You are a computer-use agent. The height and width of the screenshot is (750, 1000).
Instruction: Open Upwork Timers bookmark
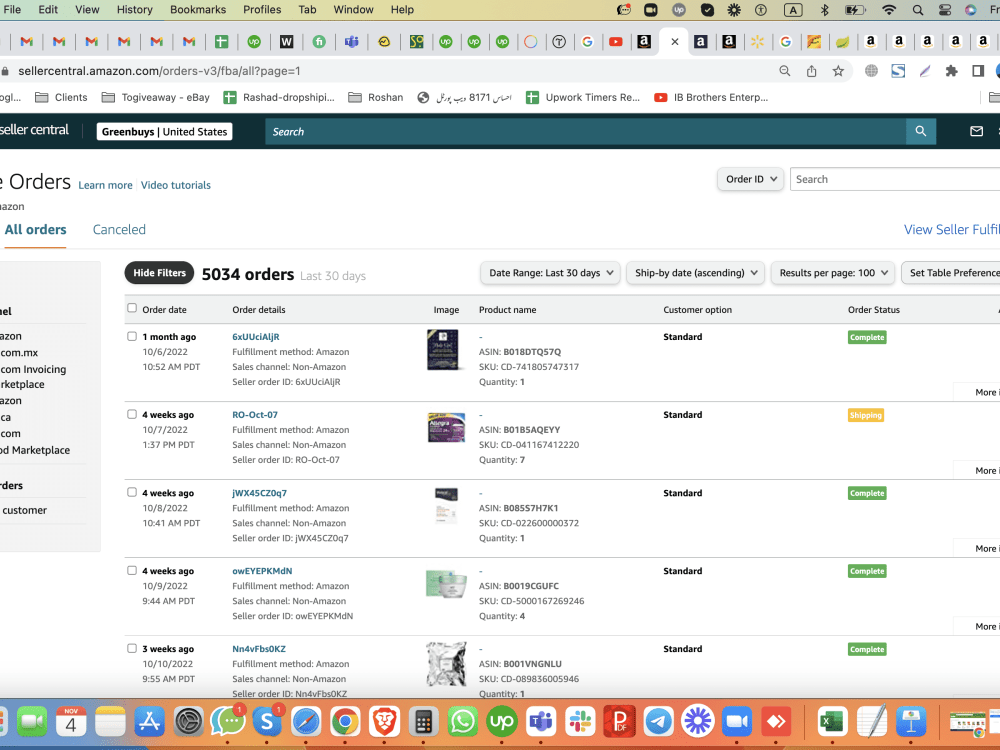coord(583,98)
